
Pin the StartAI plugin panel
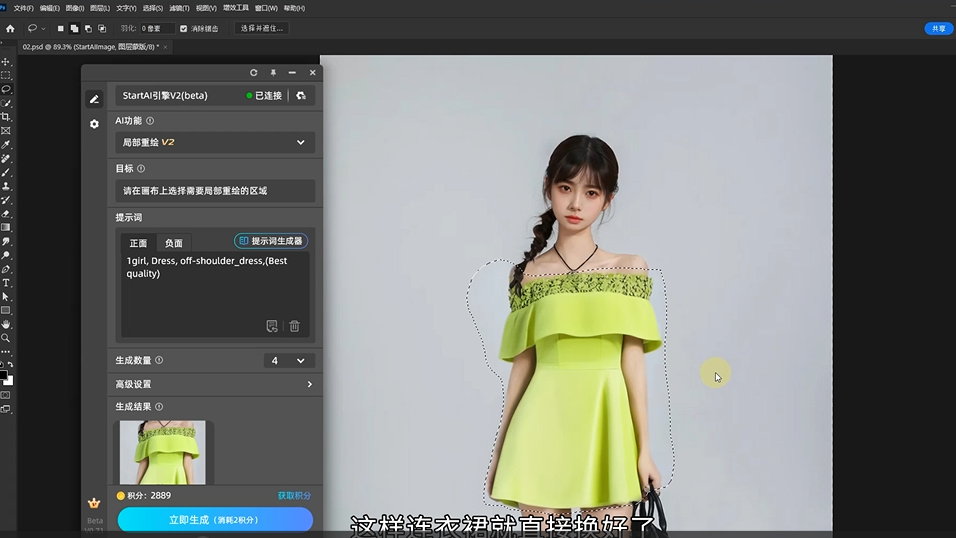click(273, 73)
